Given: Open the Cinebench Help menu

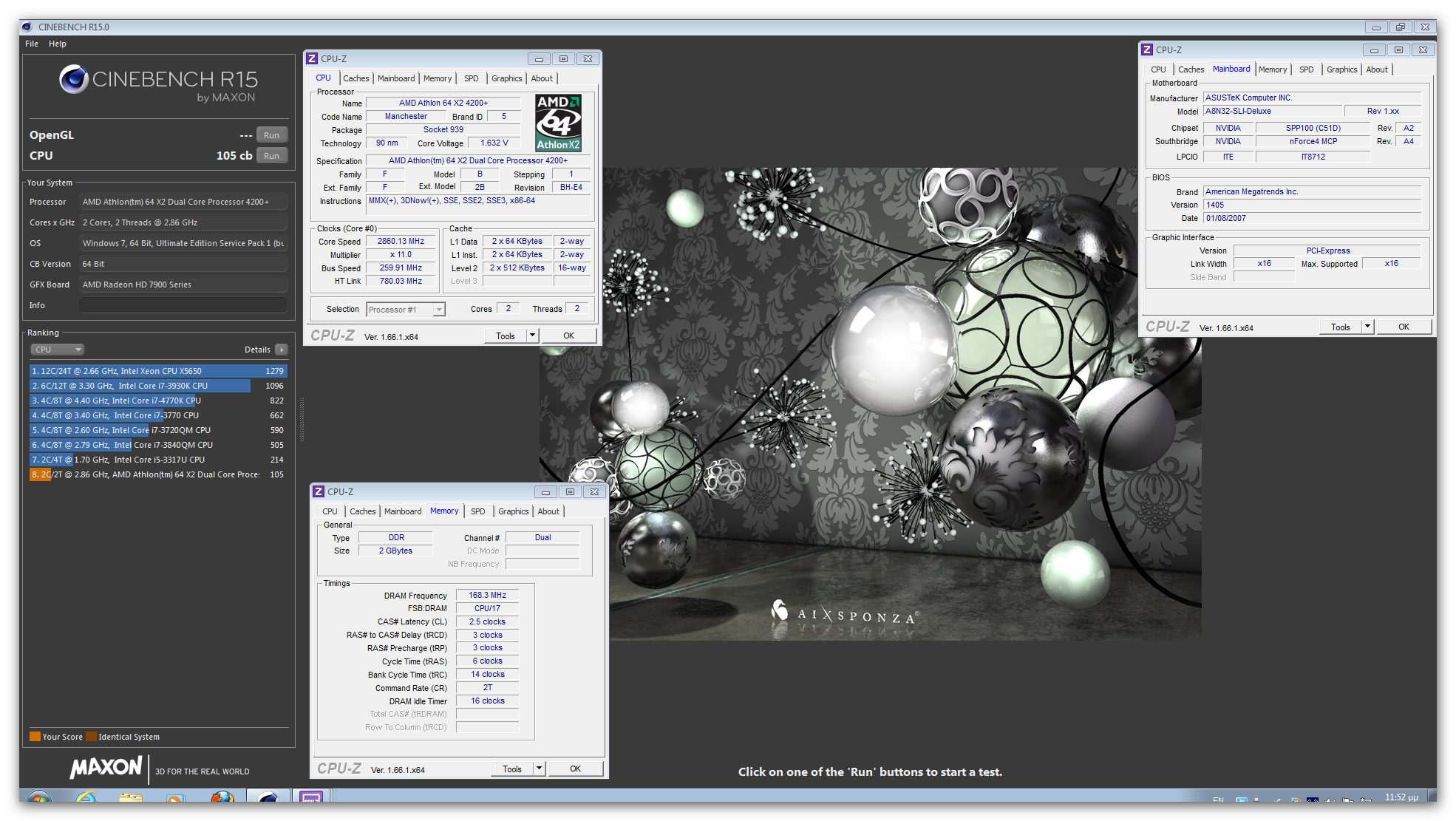Looking at the screenshot, I should tap(58, 44).
